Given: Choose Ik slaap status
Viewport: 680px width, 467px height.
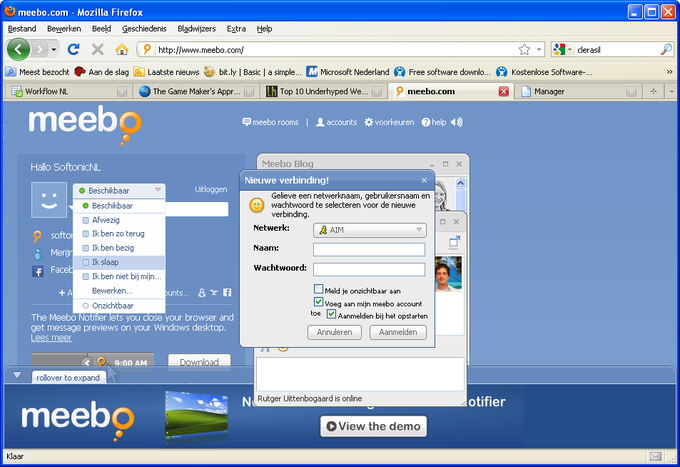Looking at the screenshot, I should 119,262.
